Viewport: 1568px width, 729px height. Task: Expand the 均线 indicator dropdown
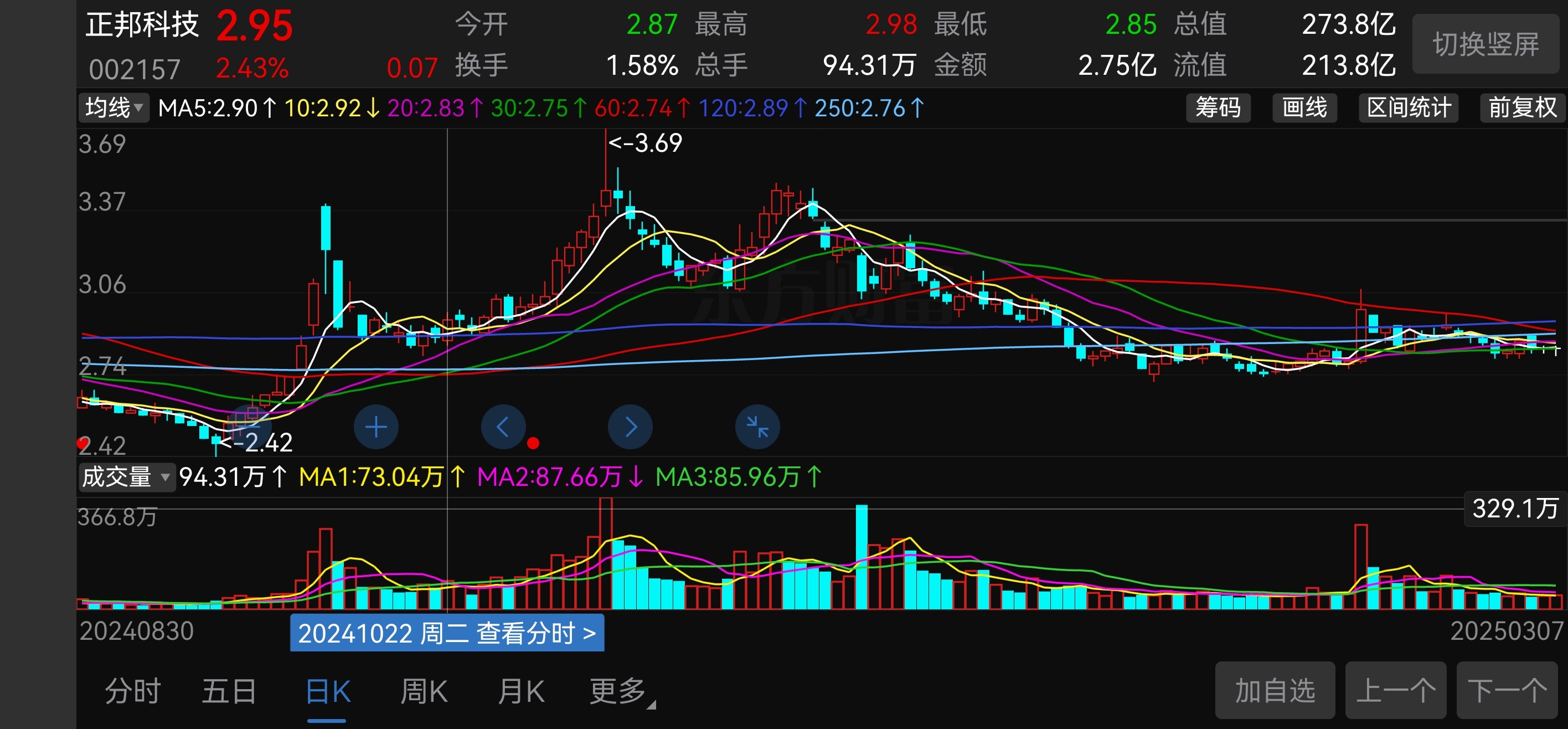114,108
